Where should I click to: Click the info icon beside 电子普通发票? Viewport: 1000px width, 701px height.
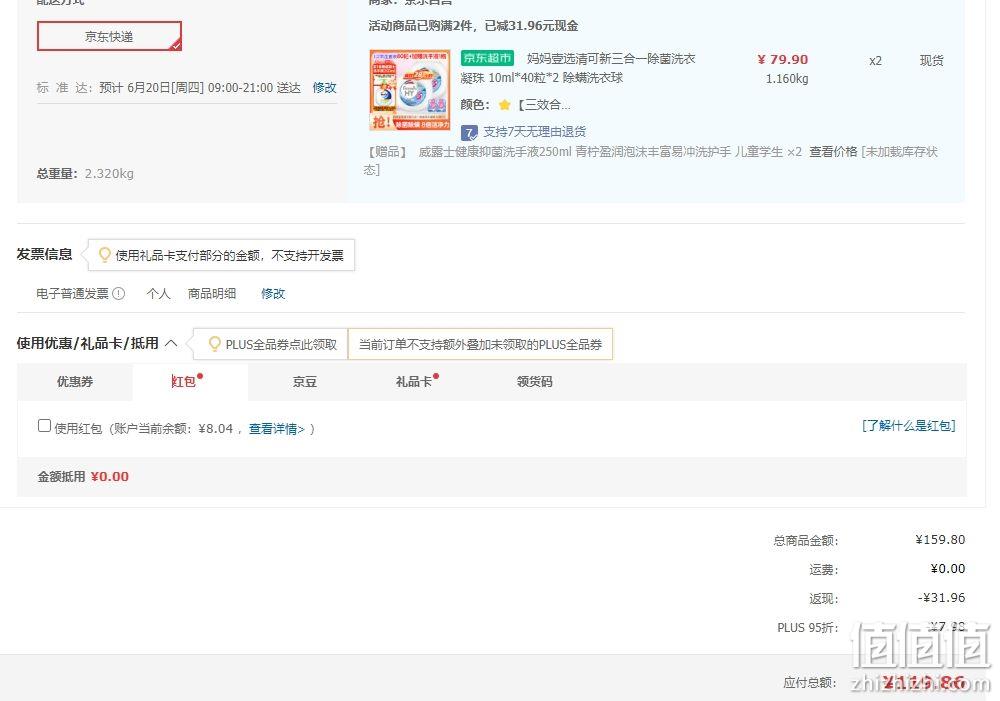tap(119, 293)
